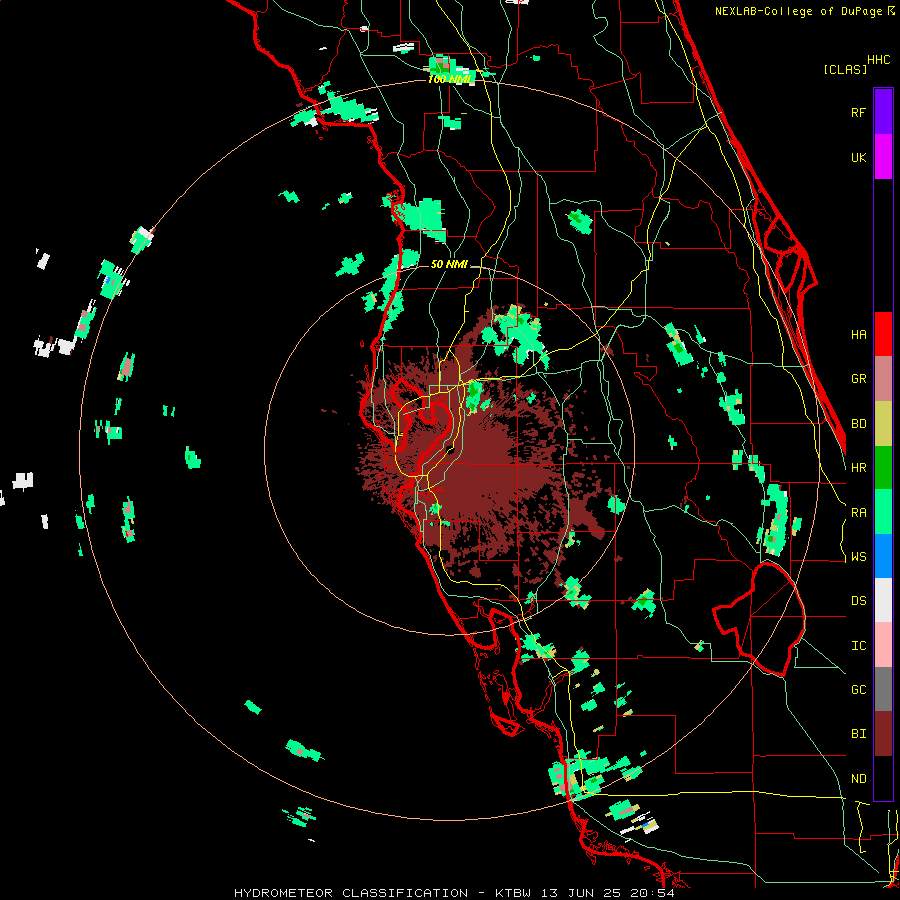The width and height of the screenshot is (900, 900).
Task: Click the DS white legend swatch
Action: pyautogui.click(x=883, y=600)
